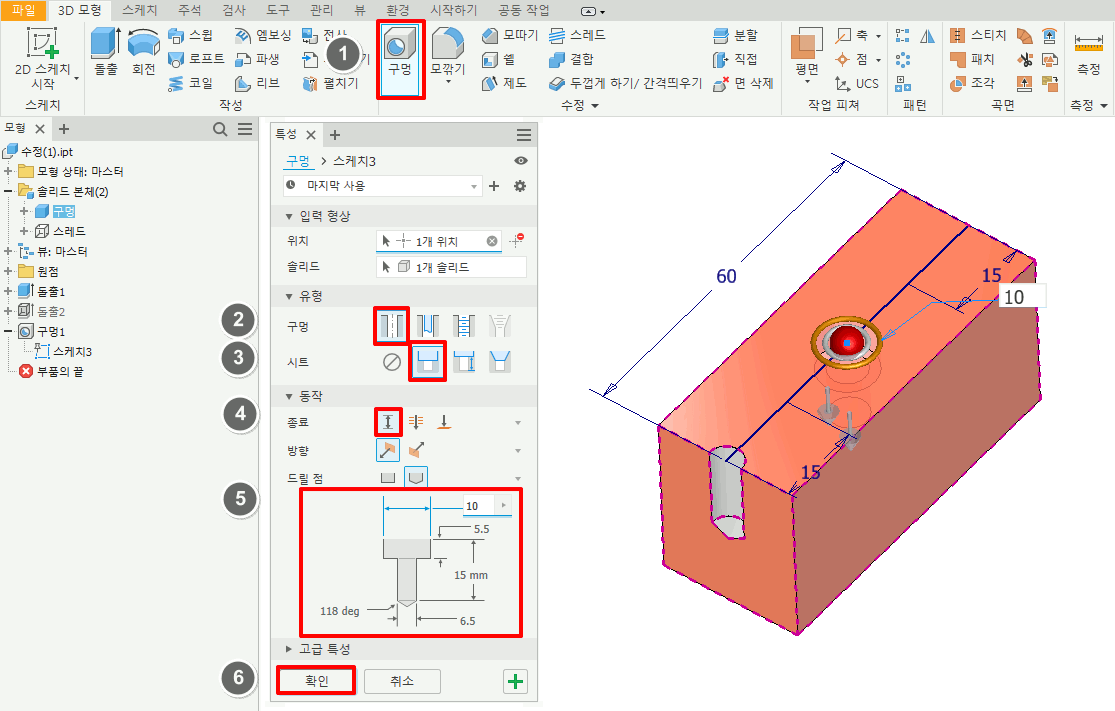Start a 2D 스케치 (sketch)
Viewport: 1115px width, 711px height.
[42, 58]
